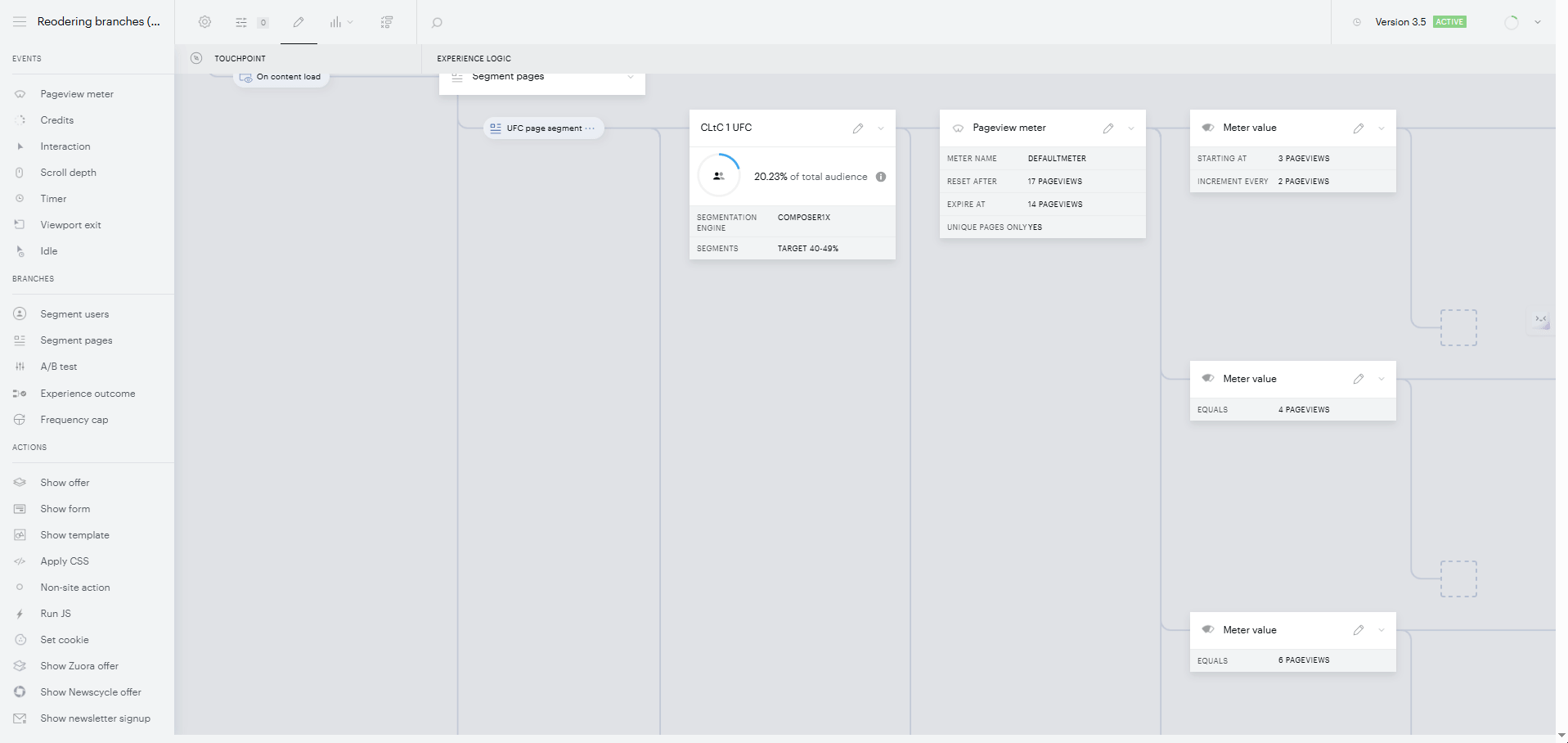The width and height of the screenshot is (1568, 743).
Task: Click the TARGET 40-49% segments value
Action: coord(808,249)
